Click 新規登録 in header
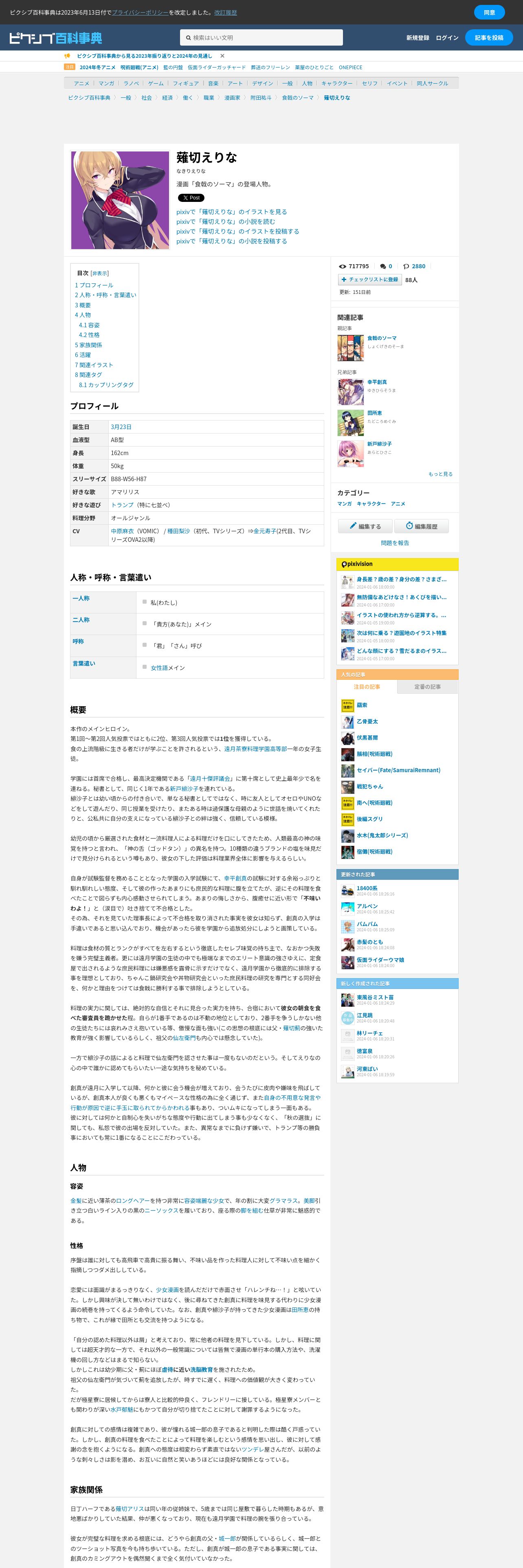This screenshot has width=523, height=1568. tap(418, 38)
